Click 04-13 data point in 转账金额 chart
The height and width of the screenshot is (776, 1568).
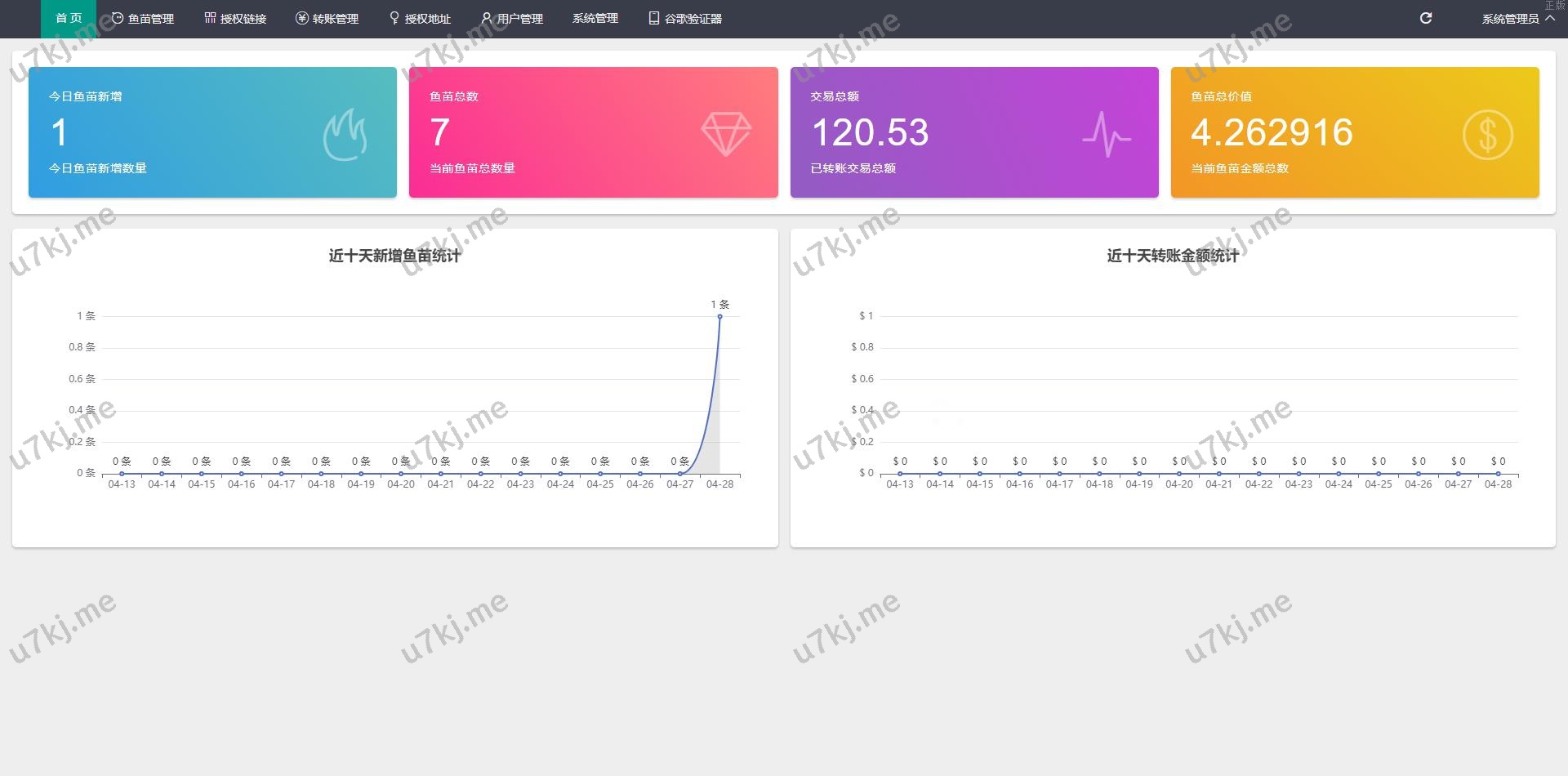(900, 473)
